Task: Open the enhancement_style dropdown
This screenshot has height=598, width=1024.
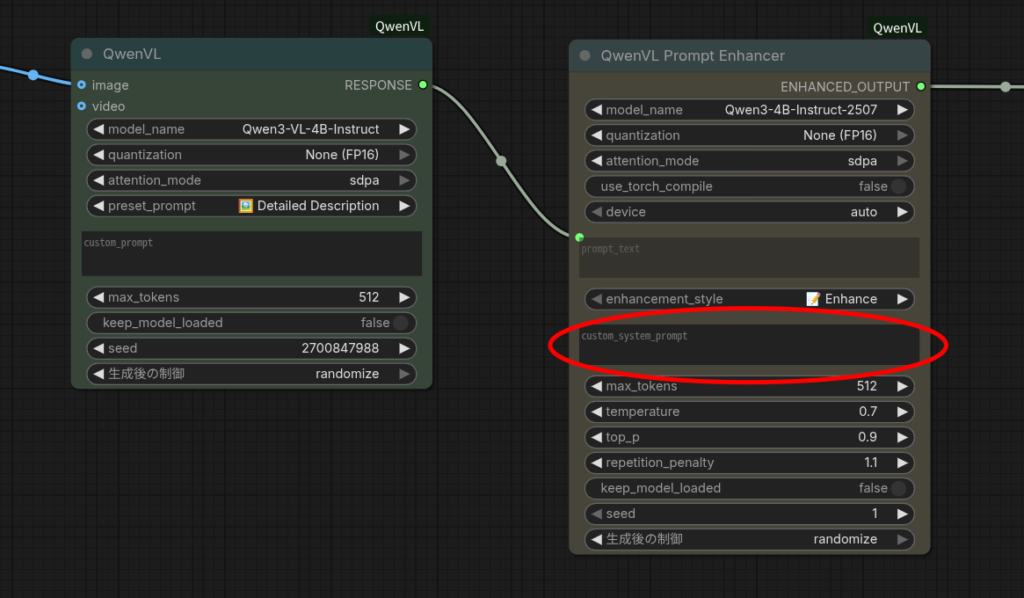Action: pos(749,299)
